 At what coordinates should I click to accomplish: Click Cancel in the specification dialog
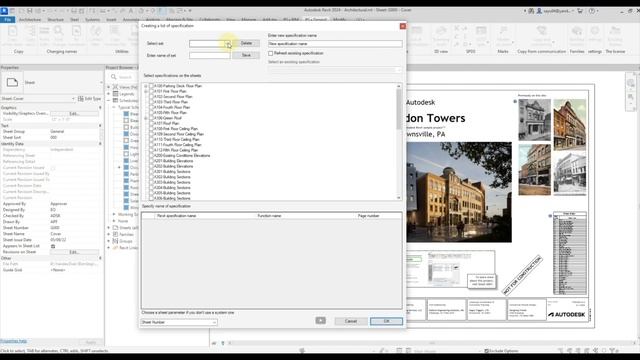coord(351,321)
